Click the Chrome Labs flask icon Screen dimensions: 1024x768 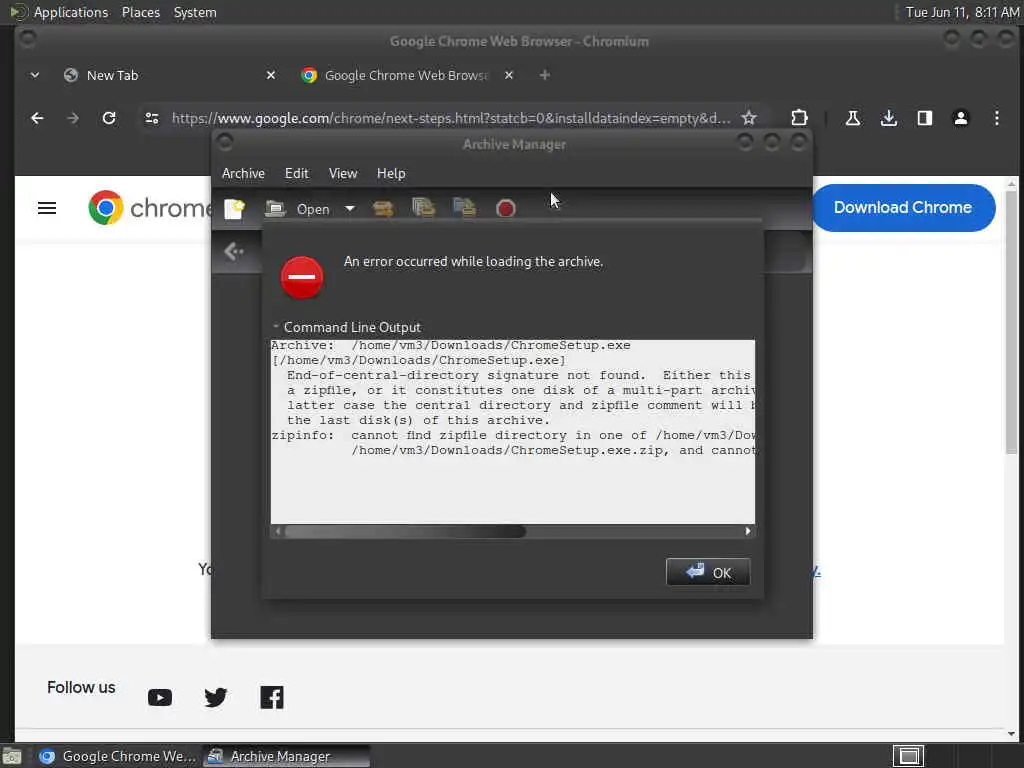tap(852, 118)
